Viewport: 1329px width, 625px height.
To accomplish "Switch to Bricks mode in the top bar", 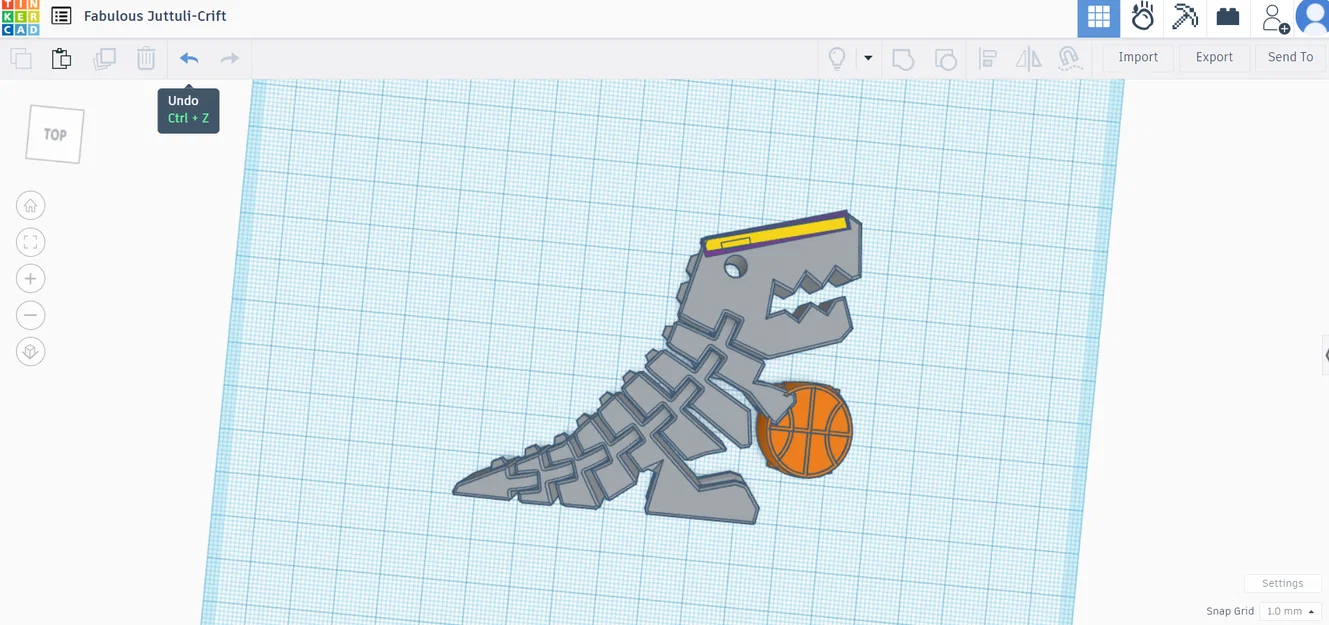I will pyautogui.click(x=1228, y=16).
